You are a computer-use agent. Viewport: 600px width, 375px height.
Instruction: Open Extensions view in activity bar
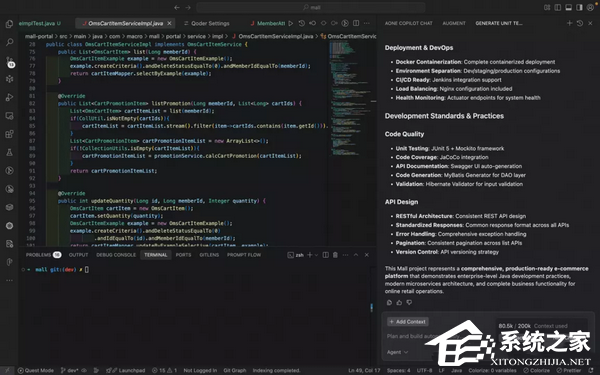pos(10,134)
